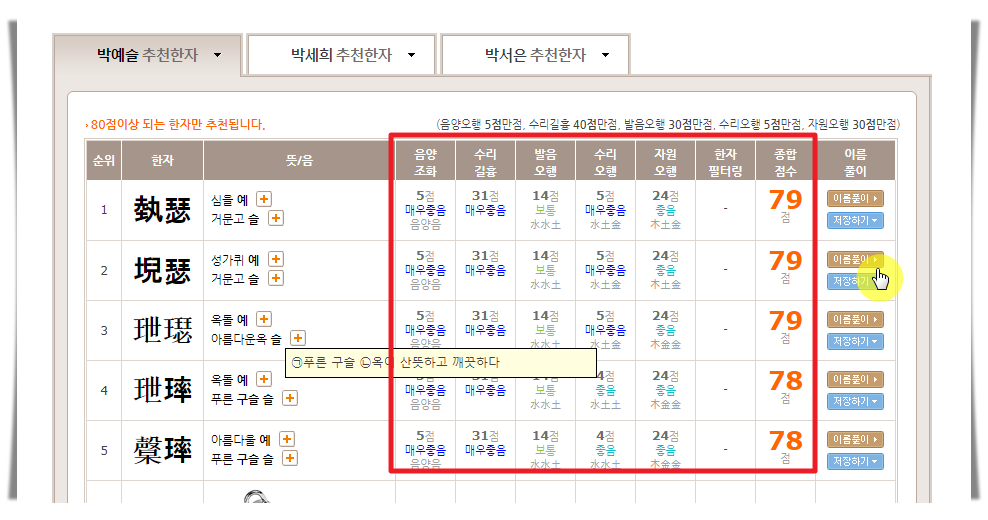Viewport: 988px width, 520px height.
Task: Click the 순위 column header
Action: (x=104, y=161)
